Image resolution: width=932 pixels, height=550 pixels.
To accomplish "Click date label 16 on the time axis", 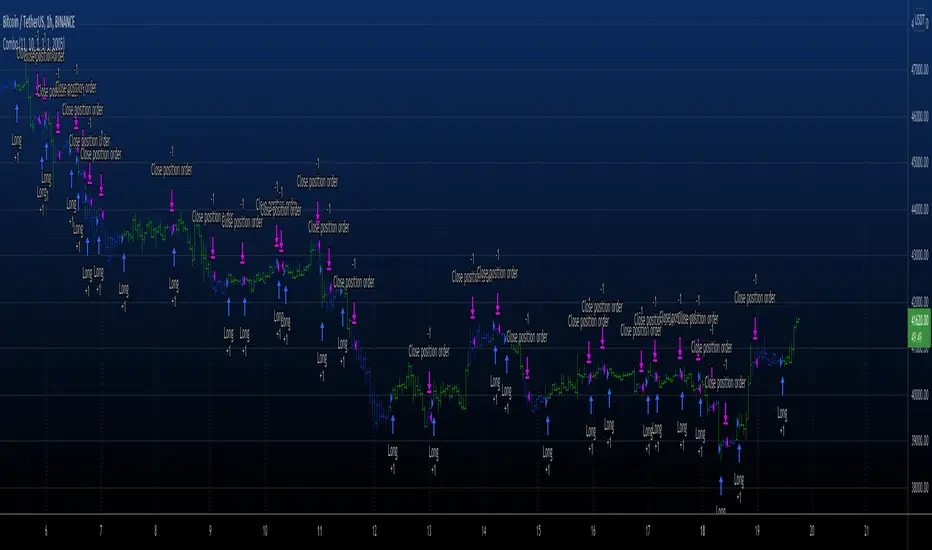I will [593, 530].
